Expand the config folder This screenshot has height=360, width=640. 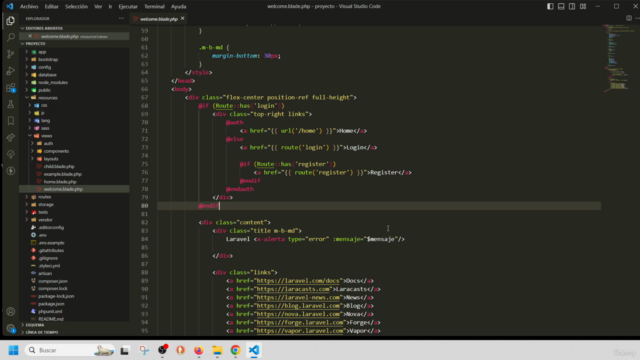[44, 67]
